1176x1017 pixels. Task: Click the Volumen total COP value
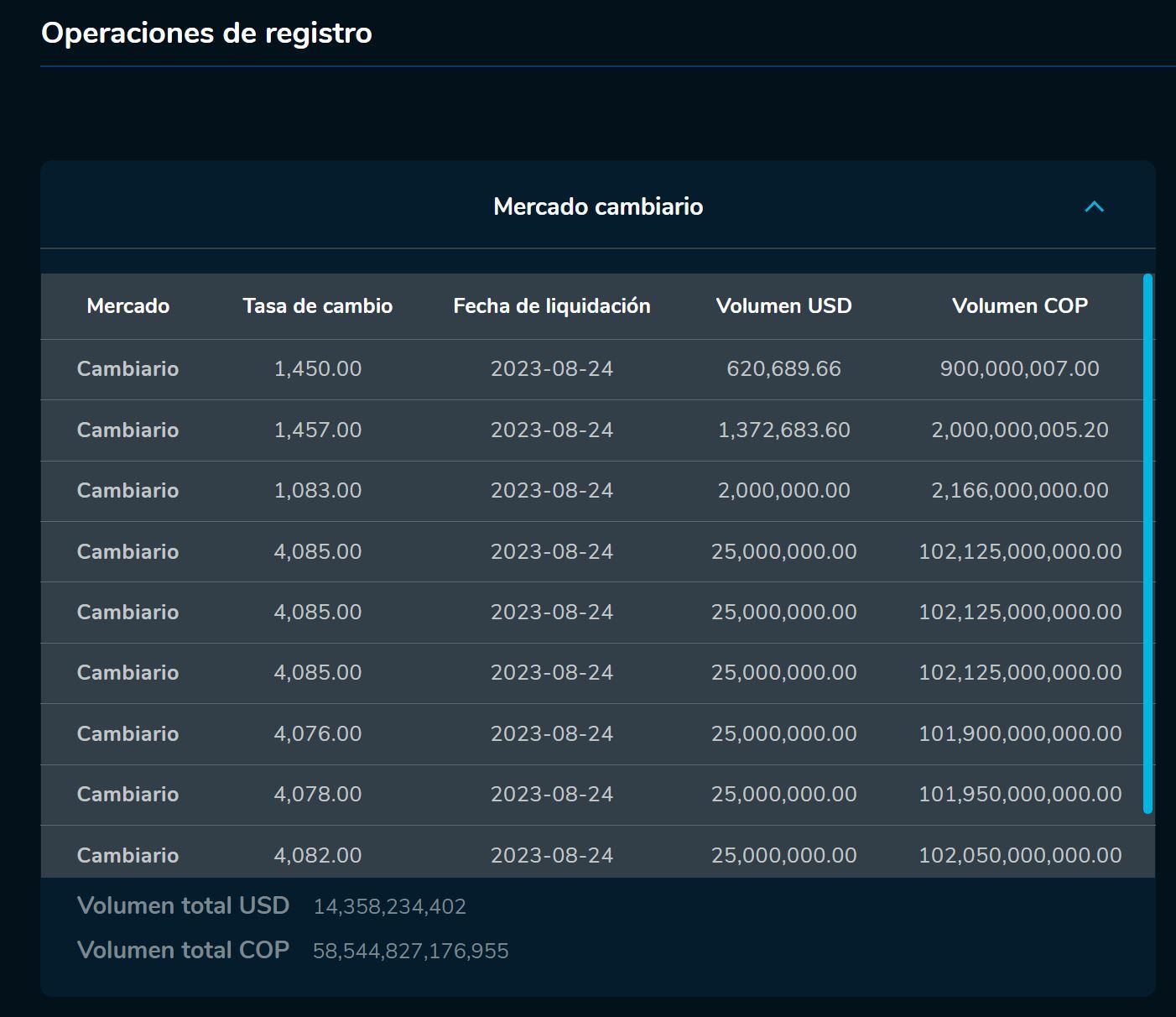pyautogui.click(x=411, y=950)
